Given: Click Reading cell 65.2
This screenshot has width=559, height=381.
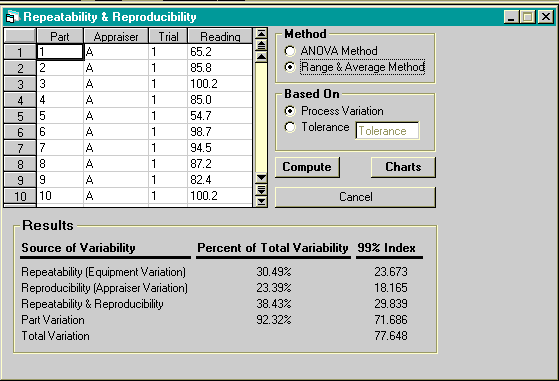Looking at the screenshot, I should pyautogui.click(x=220, y=52).
